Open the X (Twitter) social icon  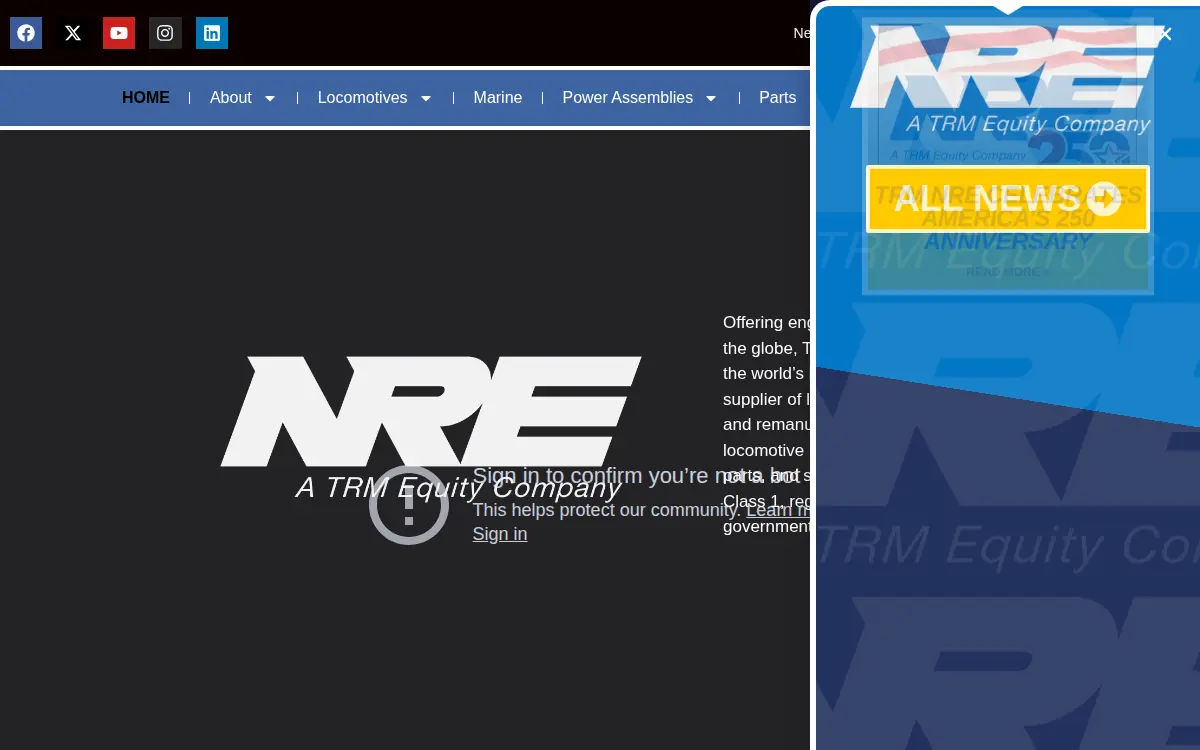(73, 33)
